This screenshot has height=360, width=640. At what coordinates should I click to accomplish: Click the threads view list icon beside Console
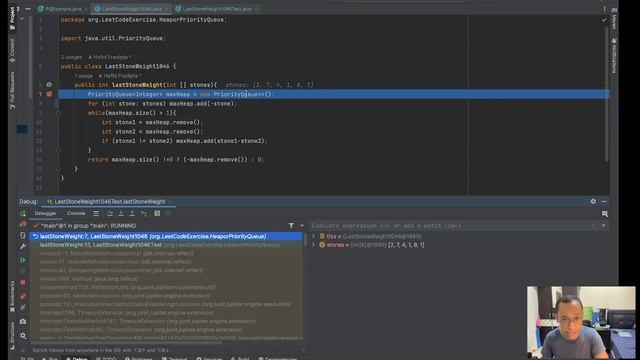[96, 213]
